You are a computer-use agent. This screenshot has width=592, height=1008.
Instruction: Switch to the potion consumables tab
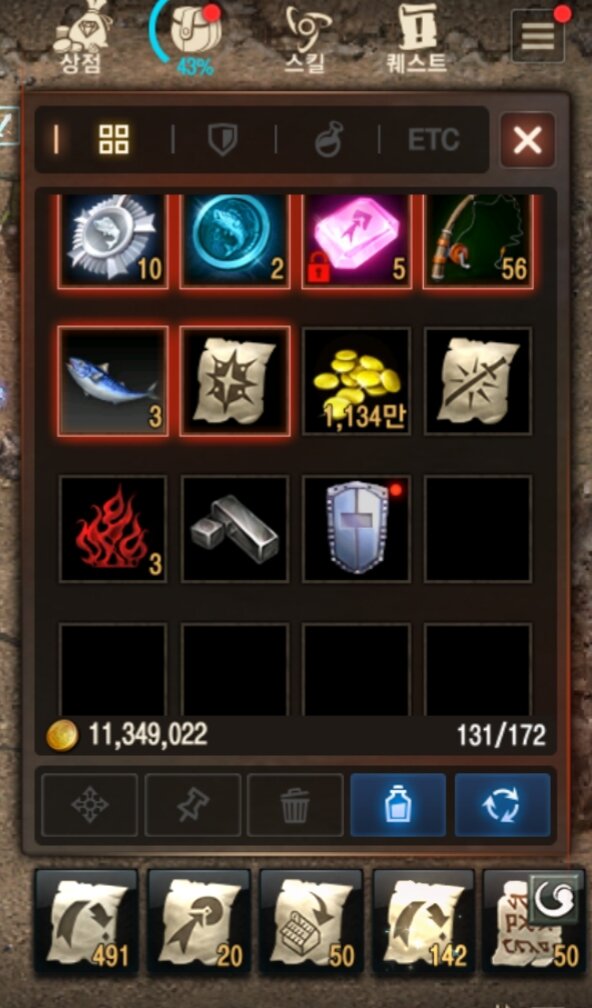[329, 140]
